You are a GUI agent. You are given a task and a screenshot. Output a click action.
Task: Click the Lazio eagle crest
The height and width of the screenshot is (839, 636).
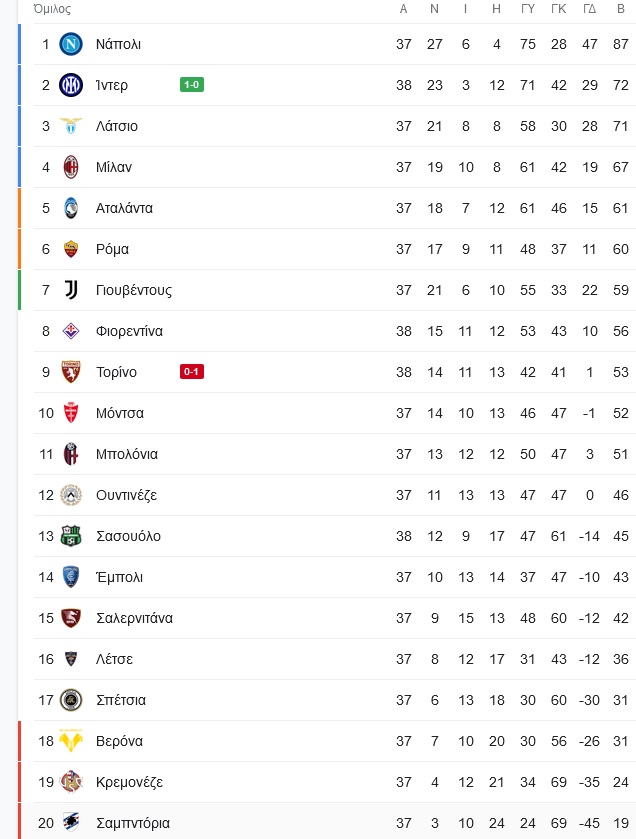[71, 126]
